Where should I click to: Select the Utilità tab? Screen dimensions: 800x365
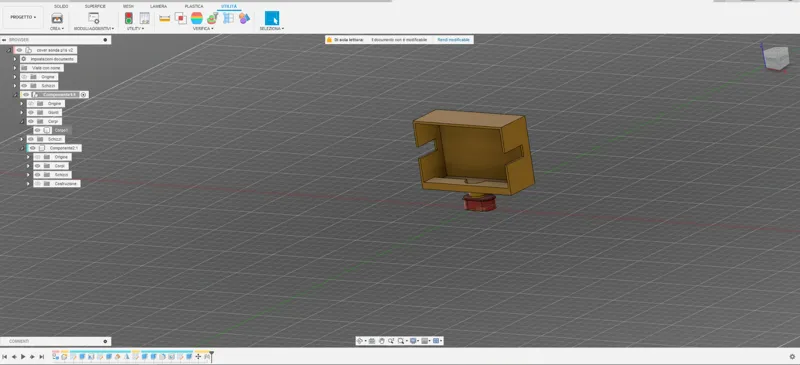coord(229,6)
